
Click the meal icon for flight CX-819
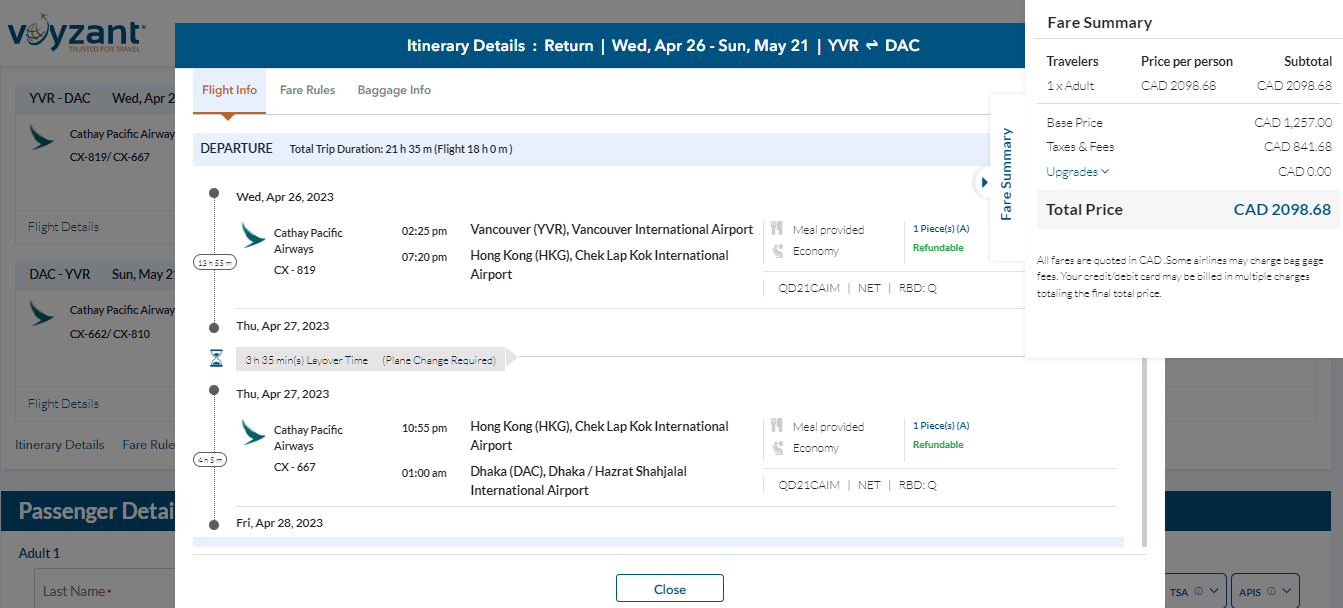(x=776, y=230)
